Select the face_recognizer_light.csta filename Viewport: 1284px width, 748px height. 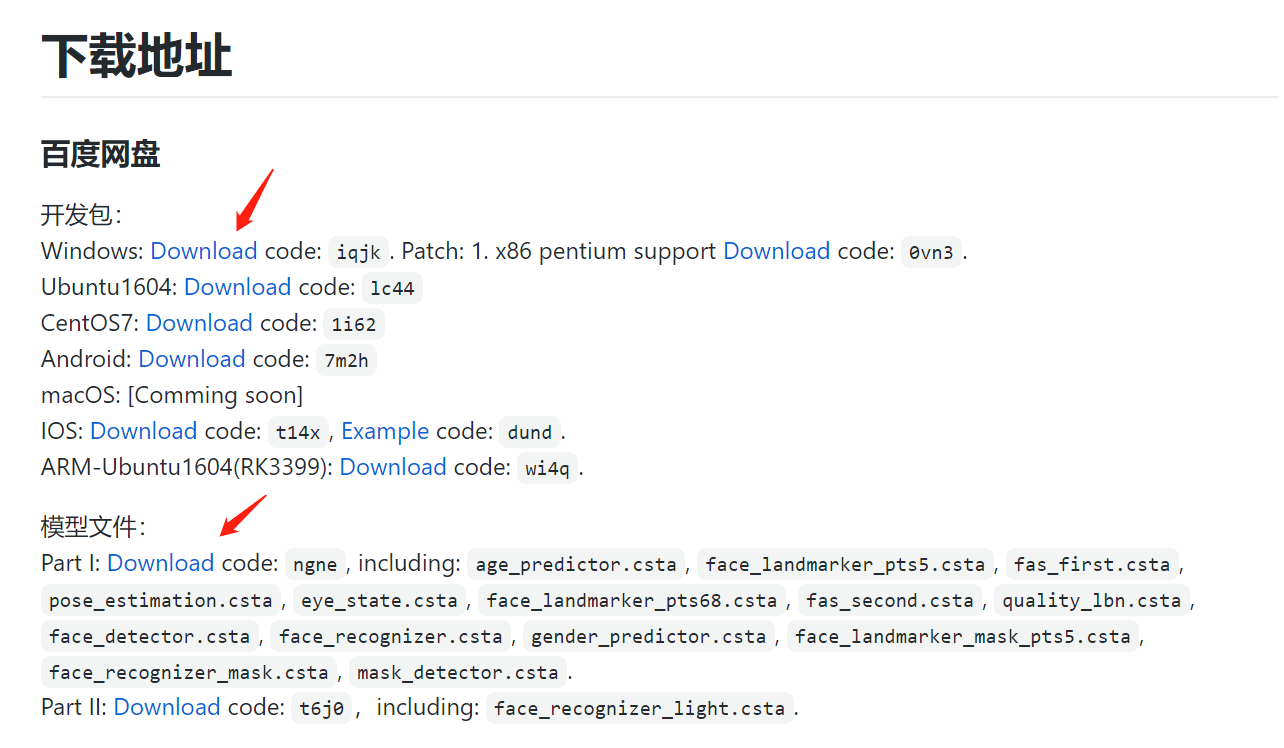[639, 709]
